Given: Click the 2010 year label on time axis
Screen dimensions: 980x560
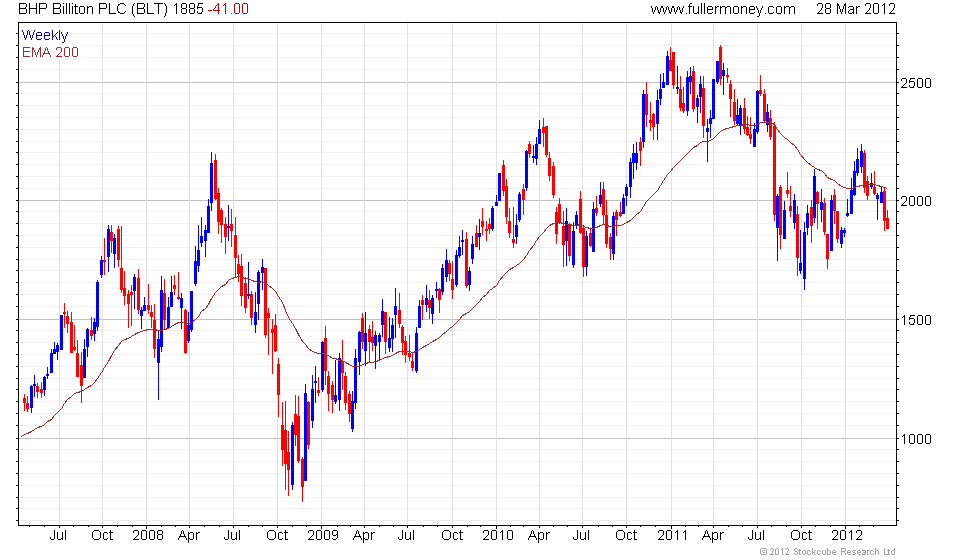Looking at the screenshot, I should [x=498, y=536].
